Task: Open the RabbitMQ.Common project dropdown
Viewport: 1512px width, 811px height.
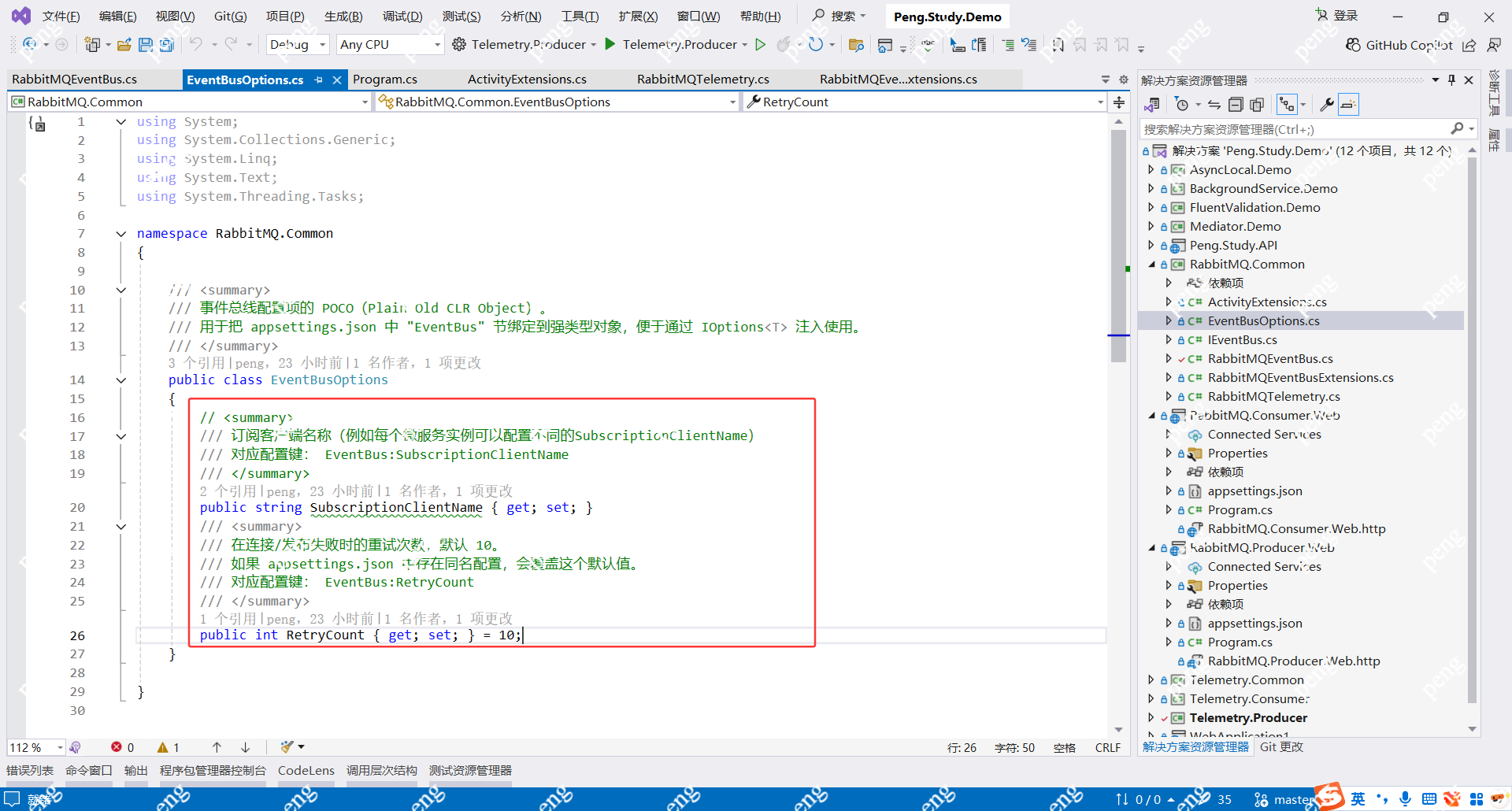Action: (190, 102)
